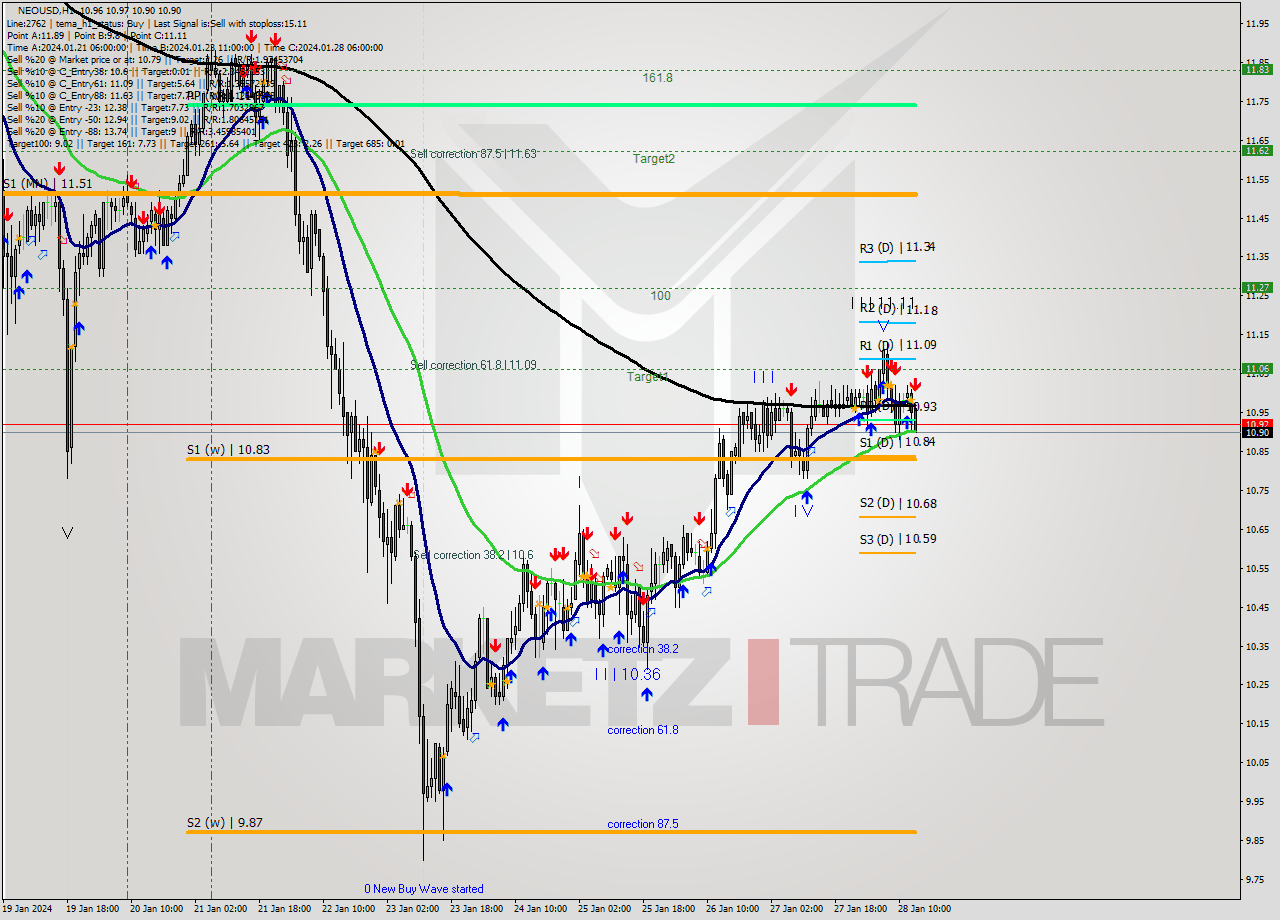Select the 'Target2' label

click(x=653, y=158)
